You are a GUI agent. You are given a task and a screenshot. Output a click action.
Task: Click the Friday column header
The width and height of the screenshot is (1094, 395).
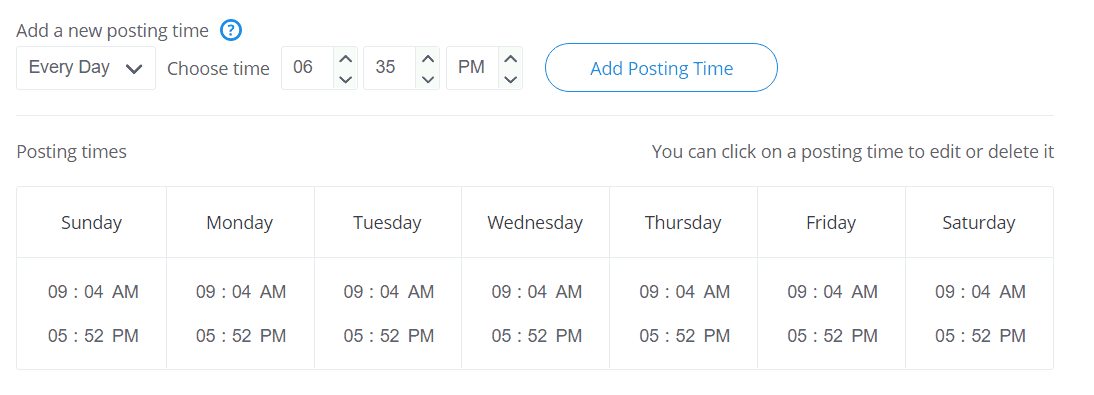(831, 223)
